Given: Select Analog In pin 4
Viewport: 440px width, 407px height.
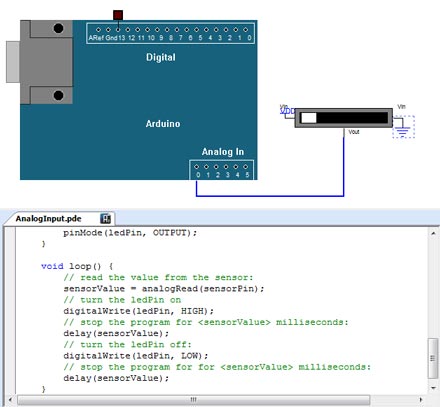Looking at the screenshot, I should click(236, 167).
